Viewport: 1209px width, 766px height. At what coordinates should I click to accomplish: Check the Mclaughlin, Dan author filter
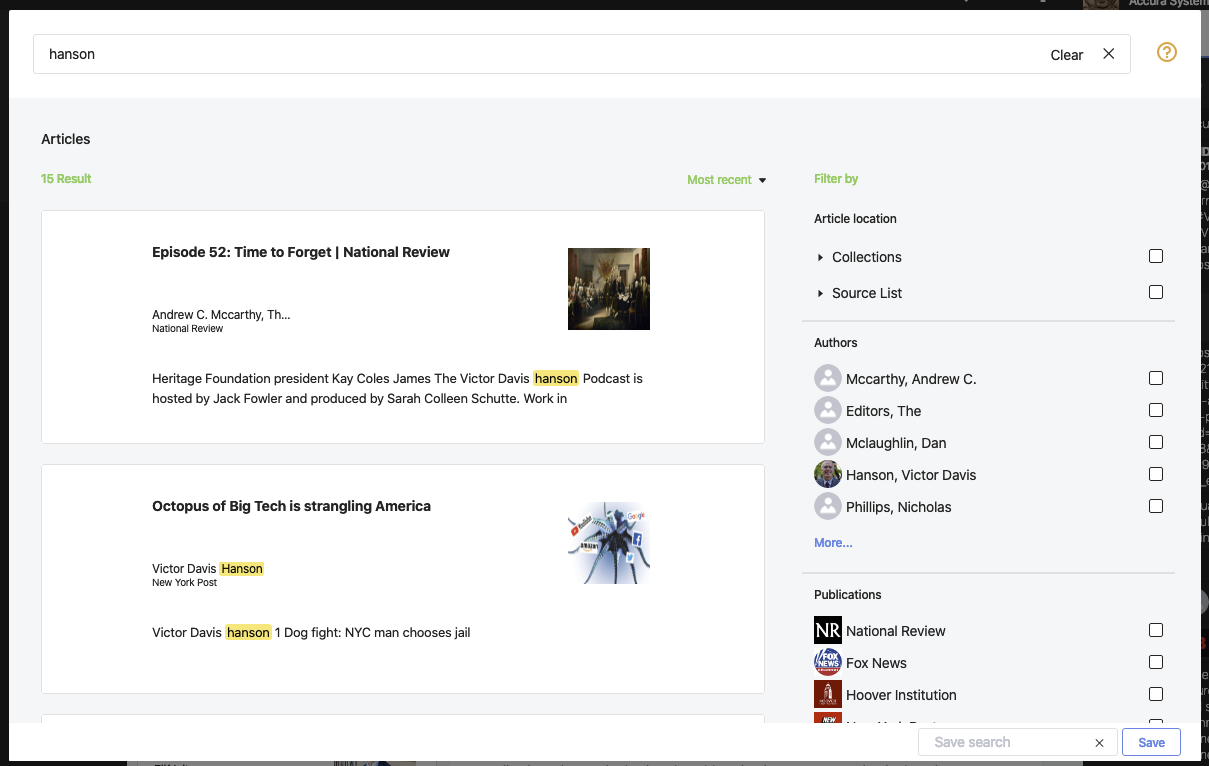pyautogui.click(x=1156, y=442)
